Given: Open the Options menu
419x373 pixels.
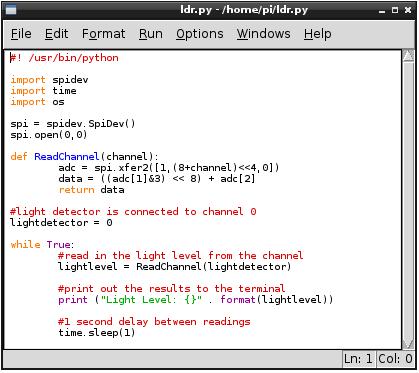Looking at the screenshot, I should tap(200, 34).
